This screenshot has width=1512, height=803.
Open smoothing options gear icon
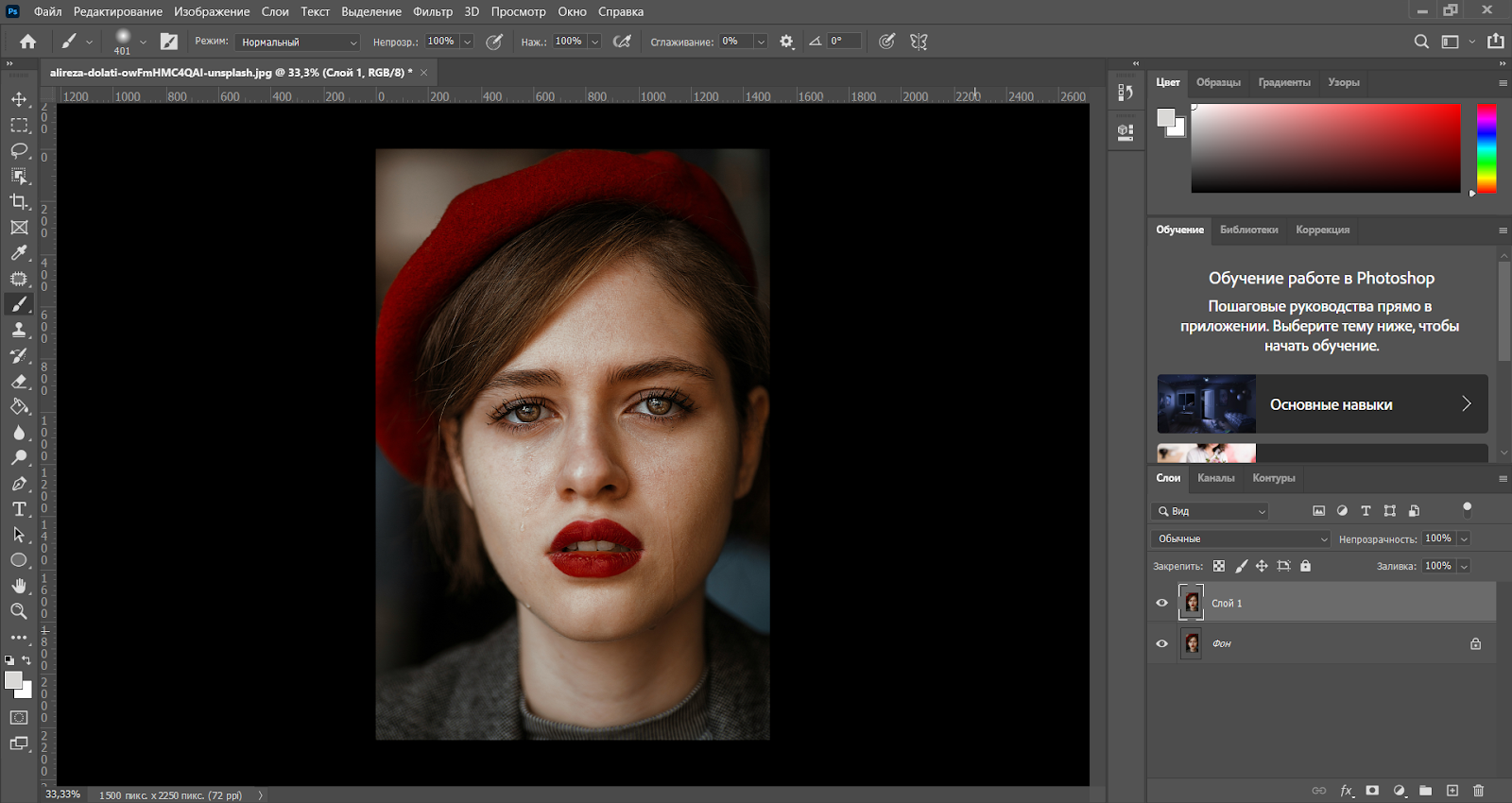[786, 42]
